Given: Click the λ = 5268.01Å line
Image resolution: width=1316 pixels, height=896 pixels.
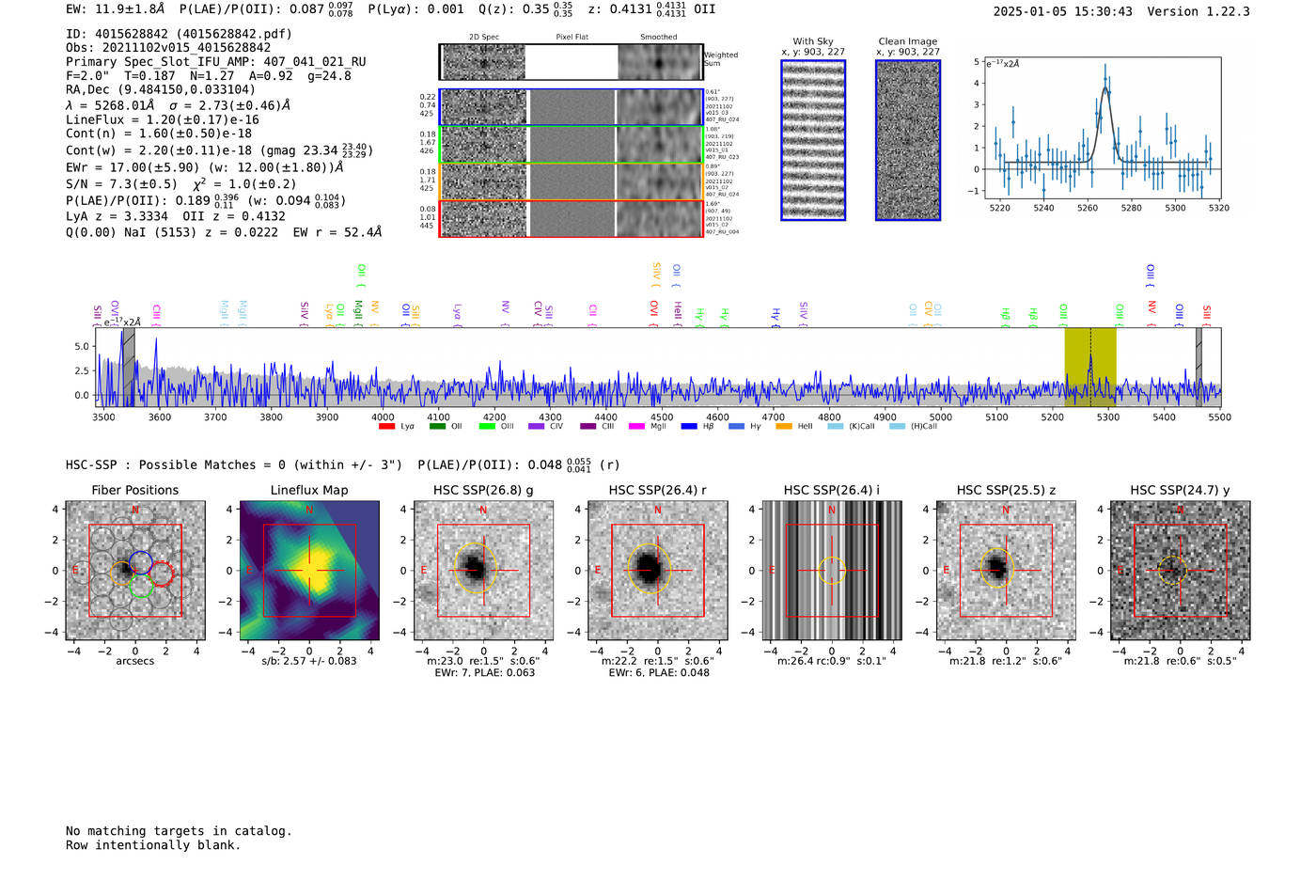Looking at the screenshot, I should (x=179, y=105).
